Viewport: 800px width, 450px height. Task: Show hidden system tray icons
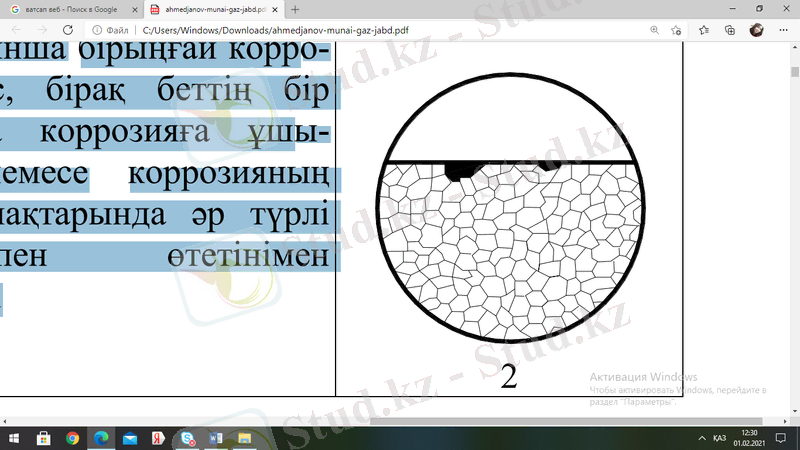(x=702, y=438)
